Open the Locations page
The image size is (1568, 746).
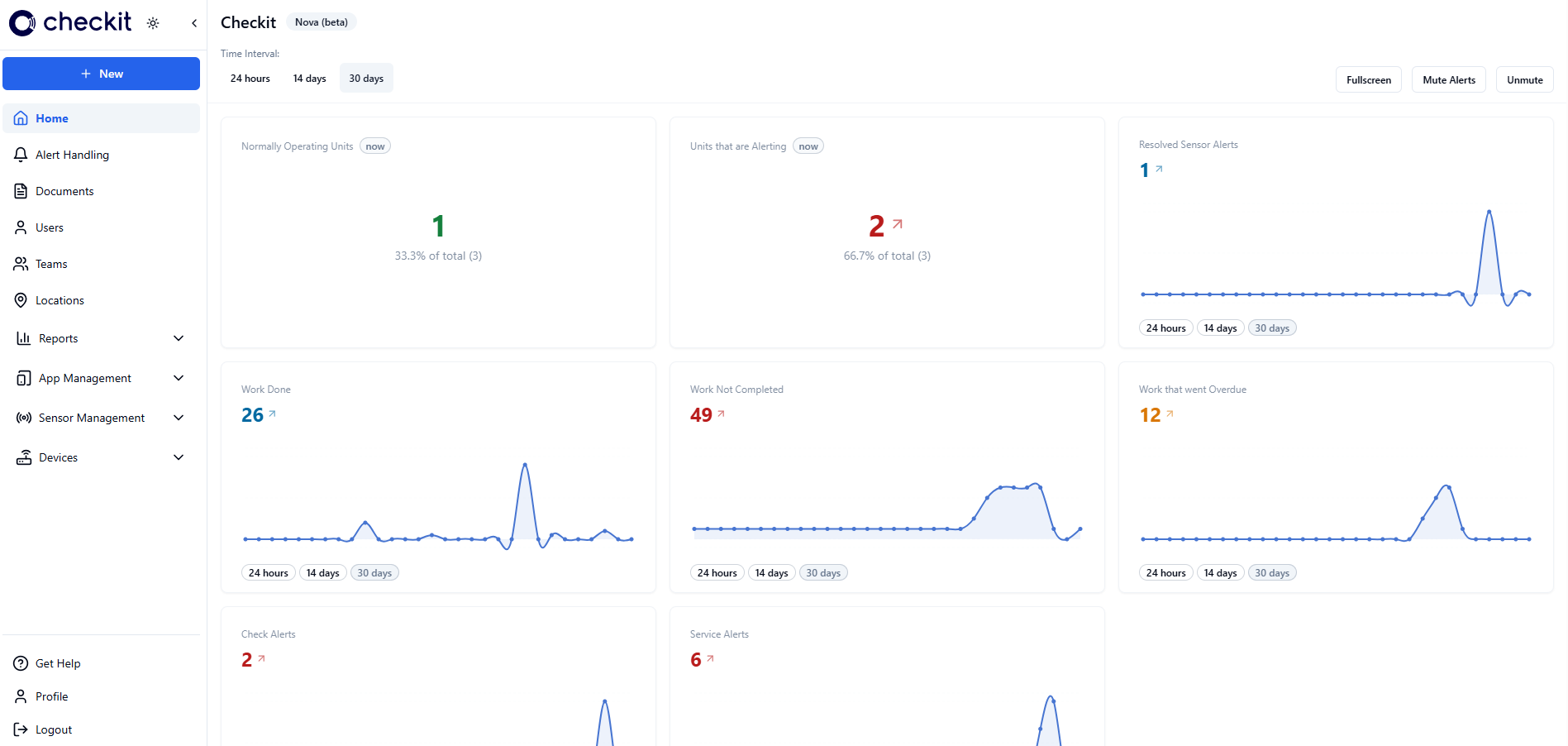click(x=101, y=300)
